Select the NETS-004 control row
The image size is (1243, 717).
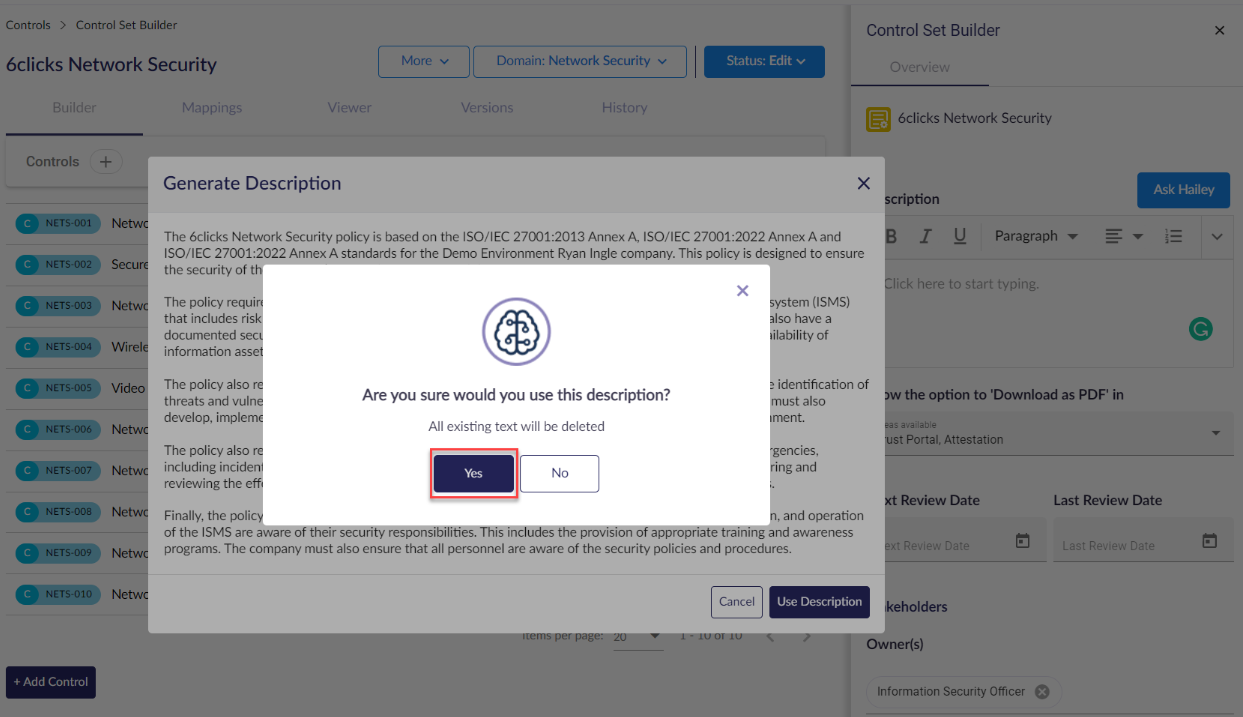(78, 347)
